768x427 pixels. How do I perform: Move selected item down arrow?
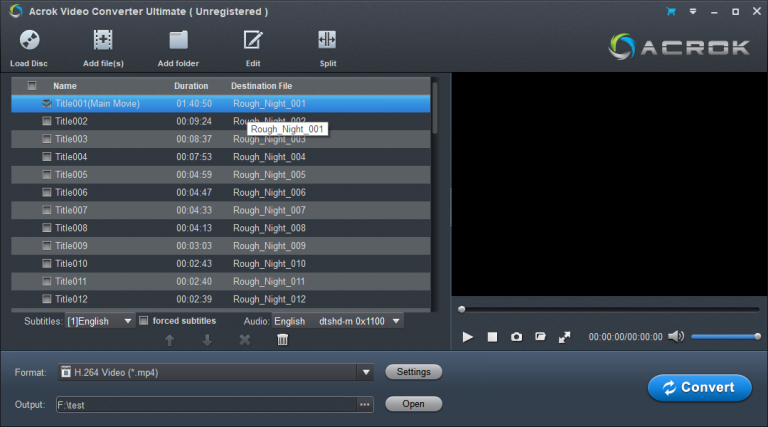tap(207, 340)
